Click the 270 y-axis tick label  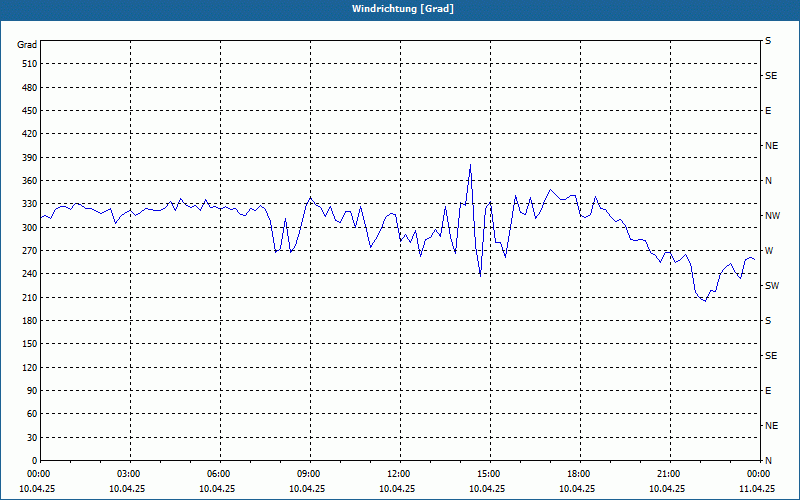29,251
